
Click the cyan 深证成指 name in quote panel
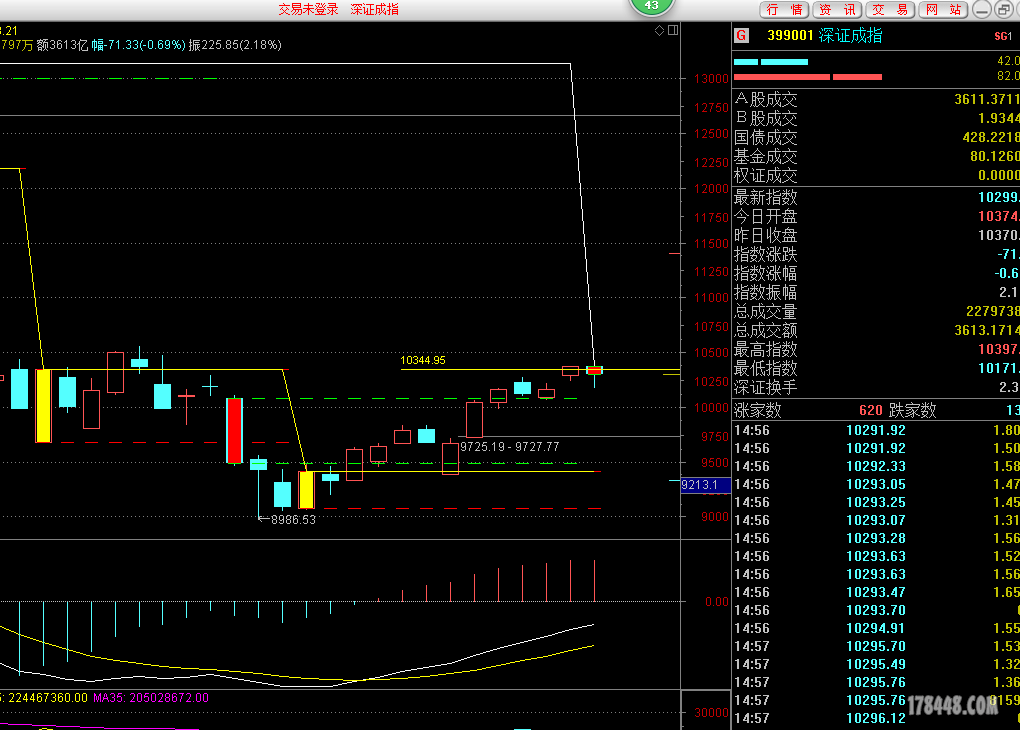click(850, 36)
